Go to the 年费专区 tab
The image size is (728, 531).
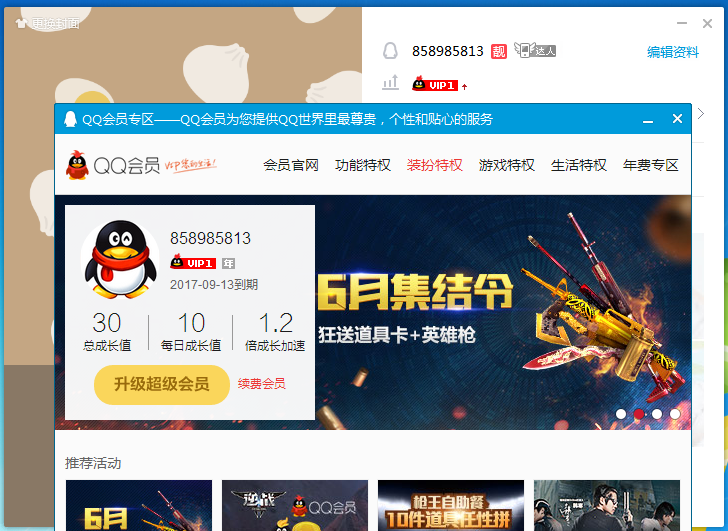coord(650,165)
